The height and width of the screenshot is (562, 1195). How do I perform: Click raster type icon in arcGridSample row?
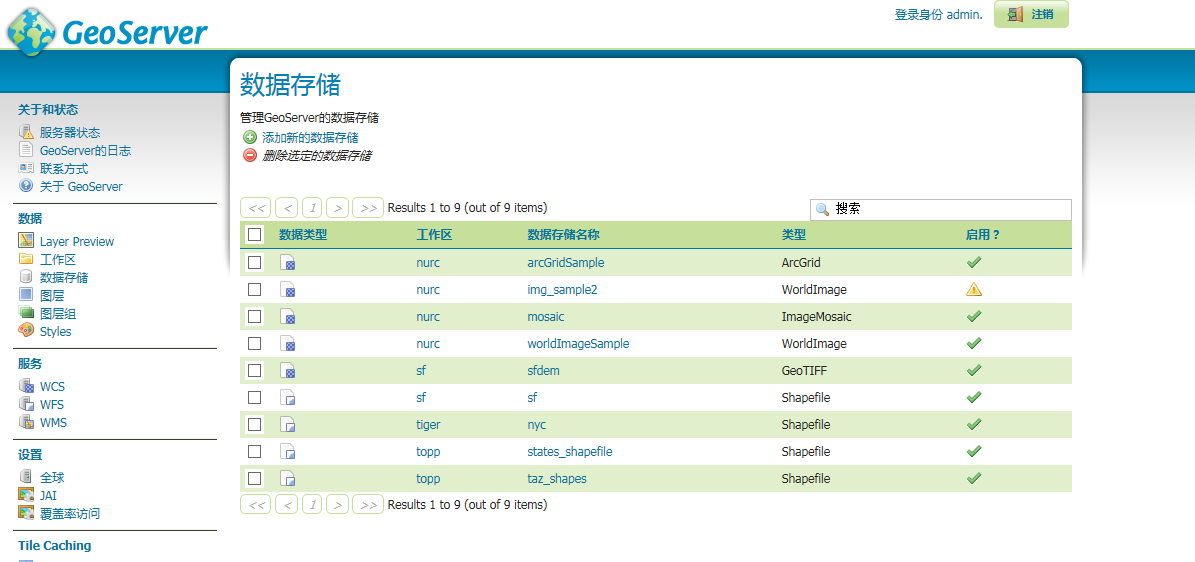(287, 263)
